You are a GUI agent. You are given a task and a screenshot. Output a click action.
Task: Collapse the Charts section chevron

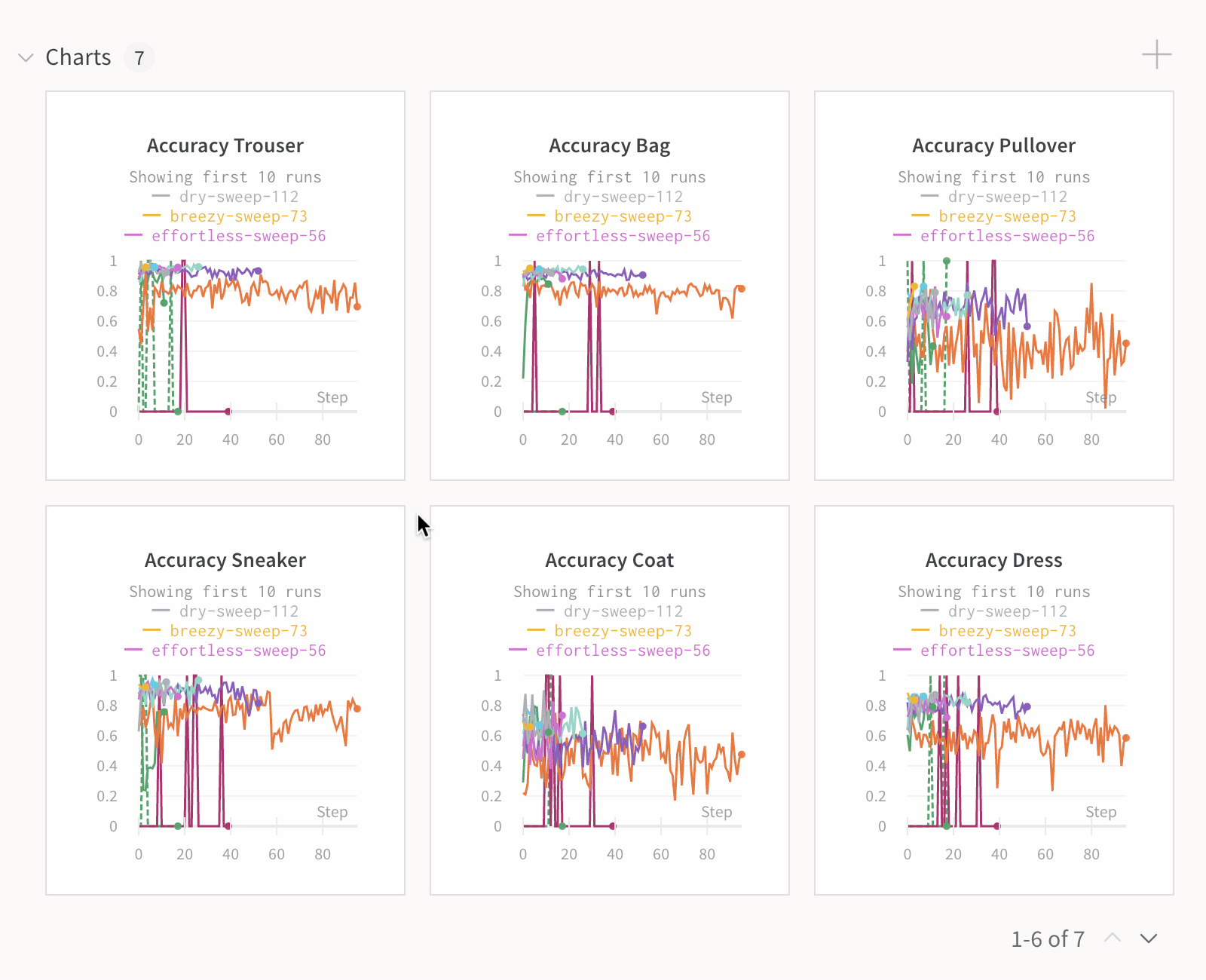pyautogui.click(x=26, y=58)
